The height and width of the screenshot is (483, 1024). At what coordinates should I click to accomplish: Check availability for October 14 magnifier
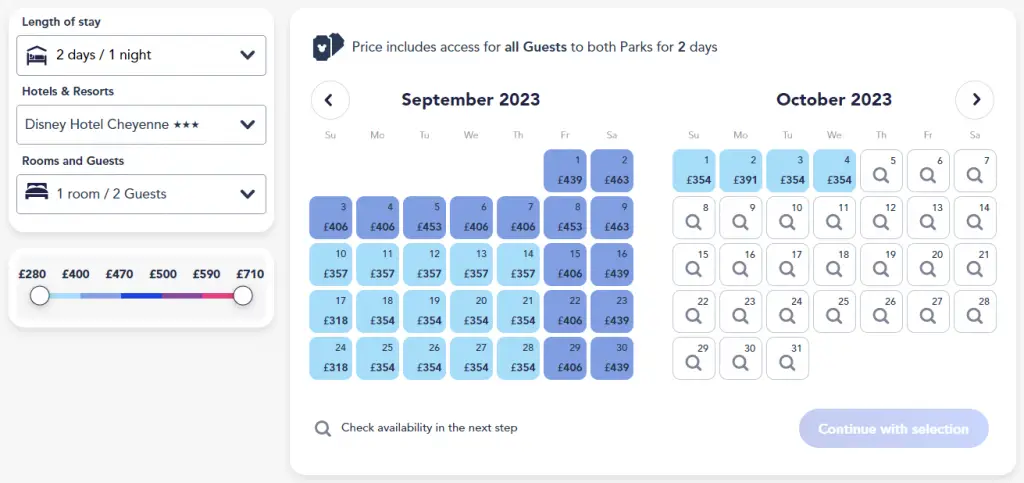[975, 223]
